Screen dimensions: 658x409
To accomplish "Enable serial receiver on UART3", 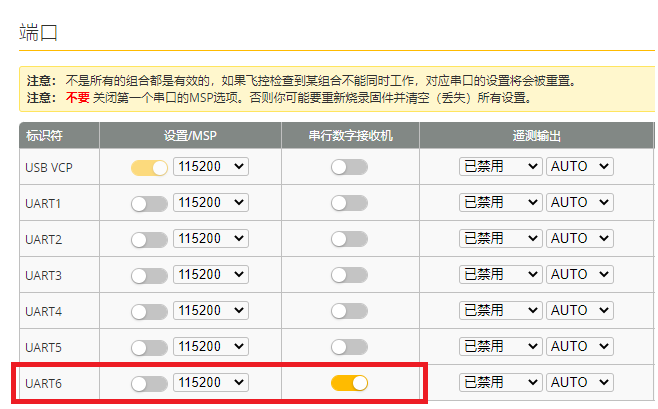I will [x=349, y=275].
